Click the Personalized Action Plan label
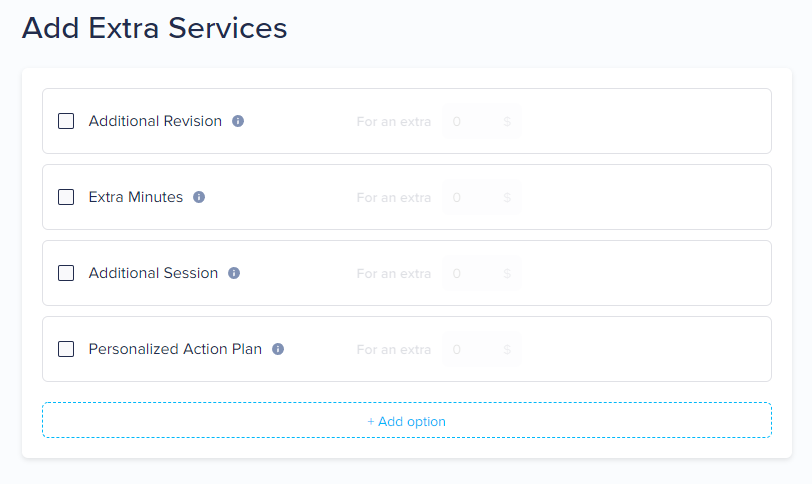This screenshot has width=812, height=484. pyautogui.click(x=175, y=349)
